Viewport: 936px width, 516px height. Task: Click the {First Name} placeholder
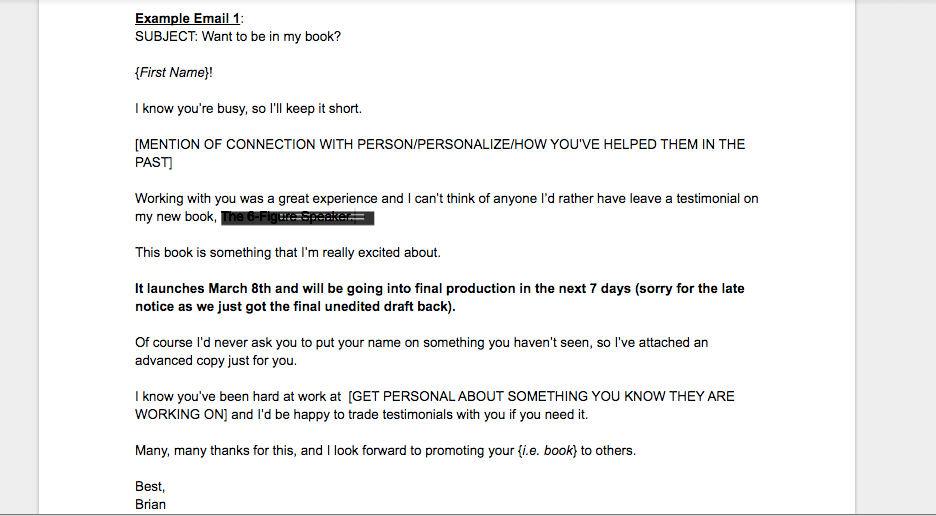tap(173, 73)
